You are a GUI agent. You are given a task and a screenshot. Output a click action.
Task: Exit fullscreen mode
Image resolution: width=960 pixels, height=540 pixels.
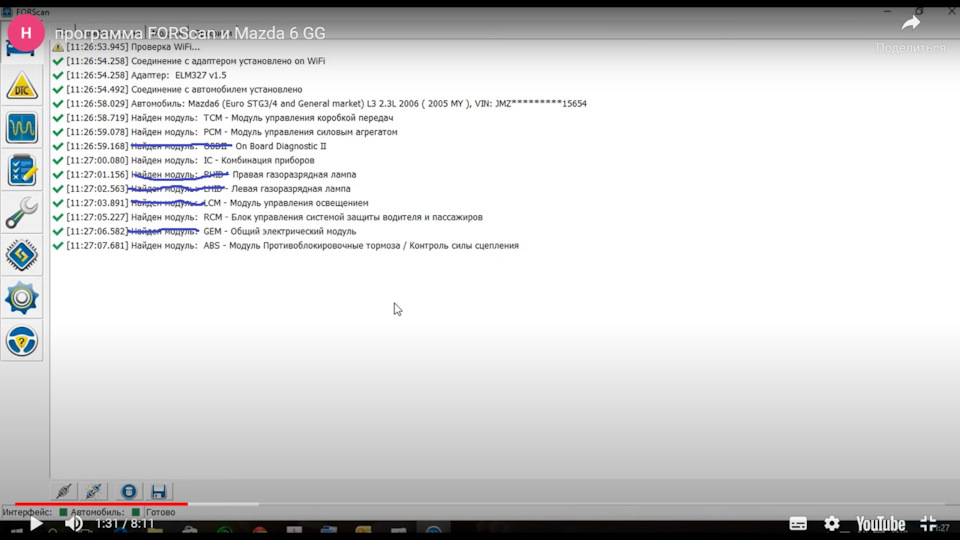coord(928,523)
